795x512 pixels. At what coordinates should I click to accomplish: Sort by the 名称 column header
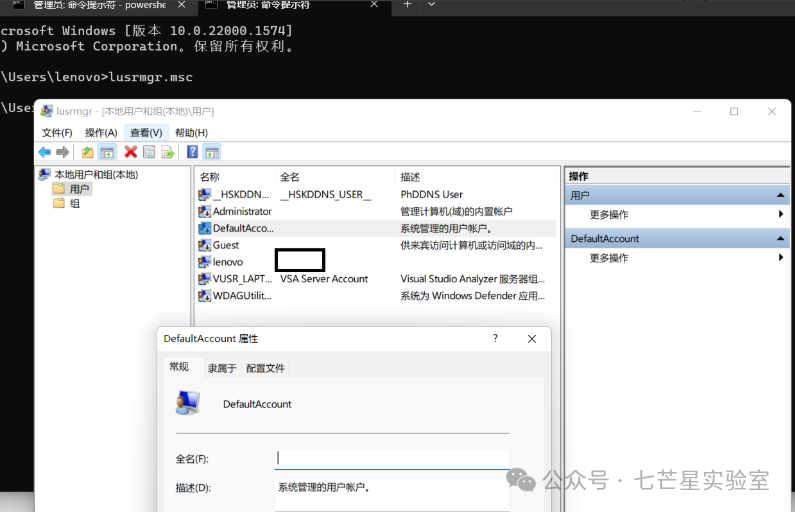click(235, 177)
